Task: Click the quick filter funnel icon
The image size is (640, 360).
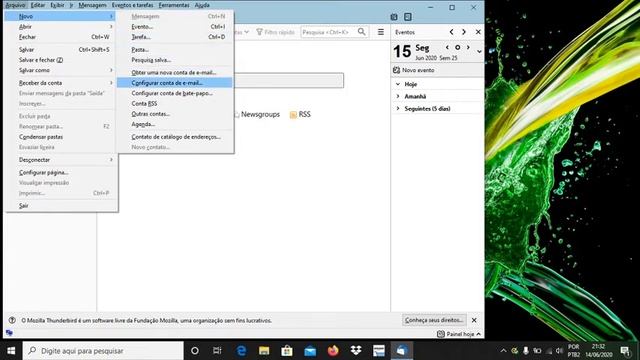Action: pyautogui.click(x=259, y=32)
